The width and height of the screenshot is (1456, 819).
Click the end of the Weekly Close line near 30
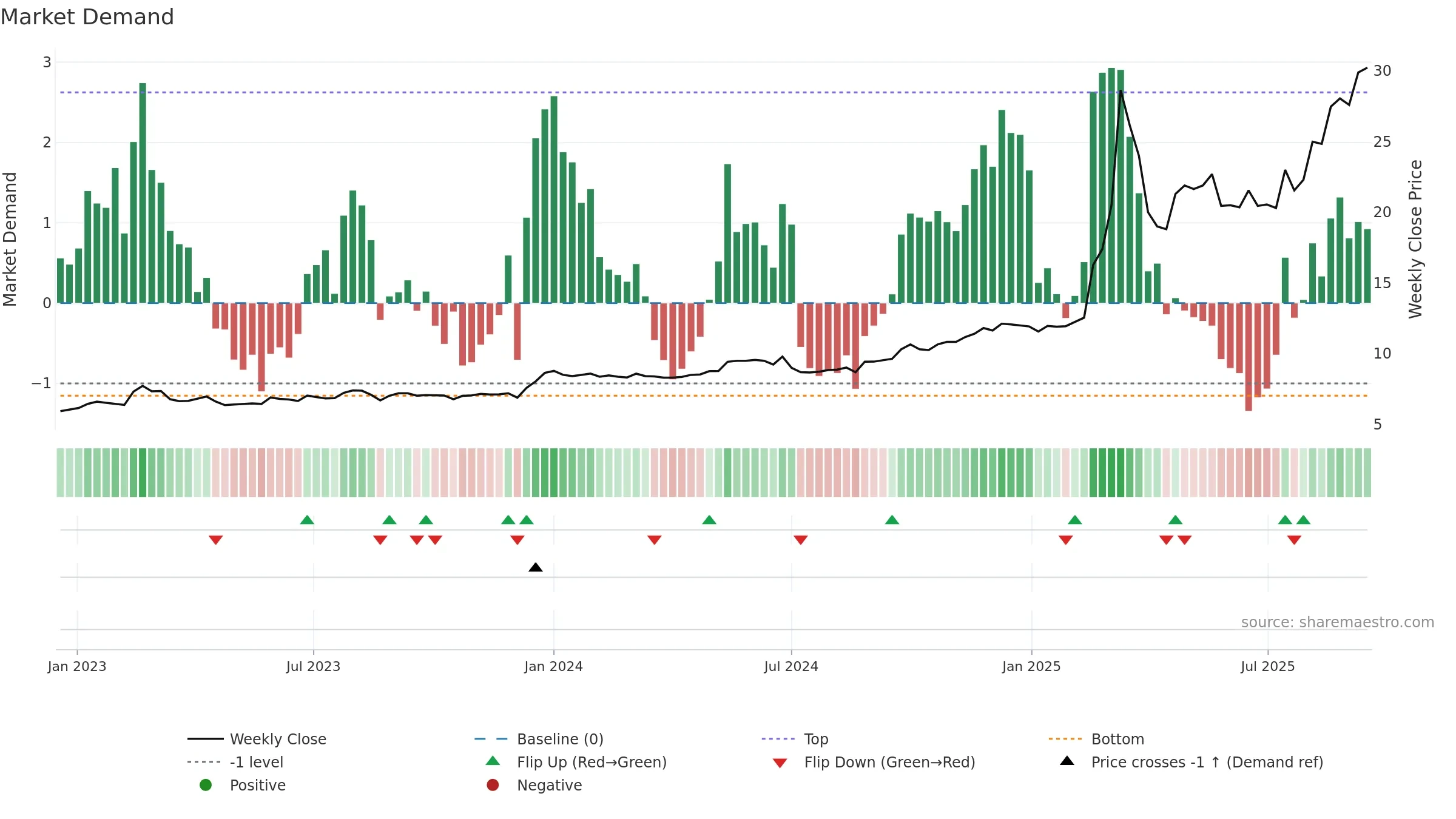(x=1366, y=68)
